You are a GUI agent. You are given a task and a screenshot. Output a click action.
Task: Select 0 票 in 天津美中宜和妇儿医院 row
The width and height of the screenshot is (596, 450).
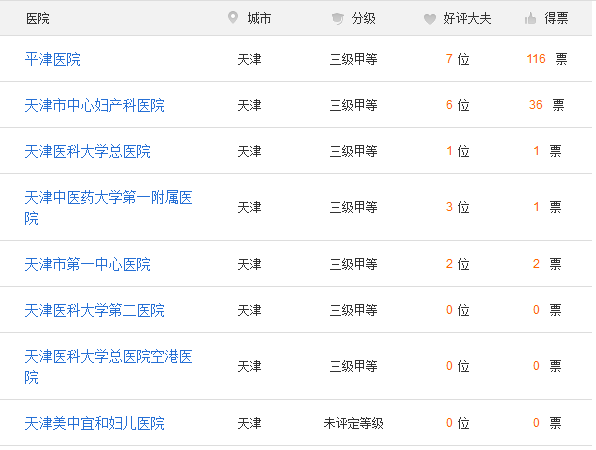[547, 423]
